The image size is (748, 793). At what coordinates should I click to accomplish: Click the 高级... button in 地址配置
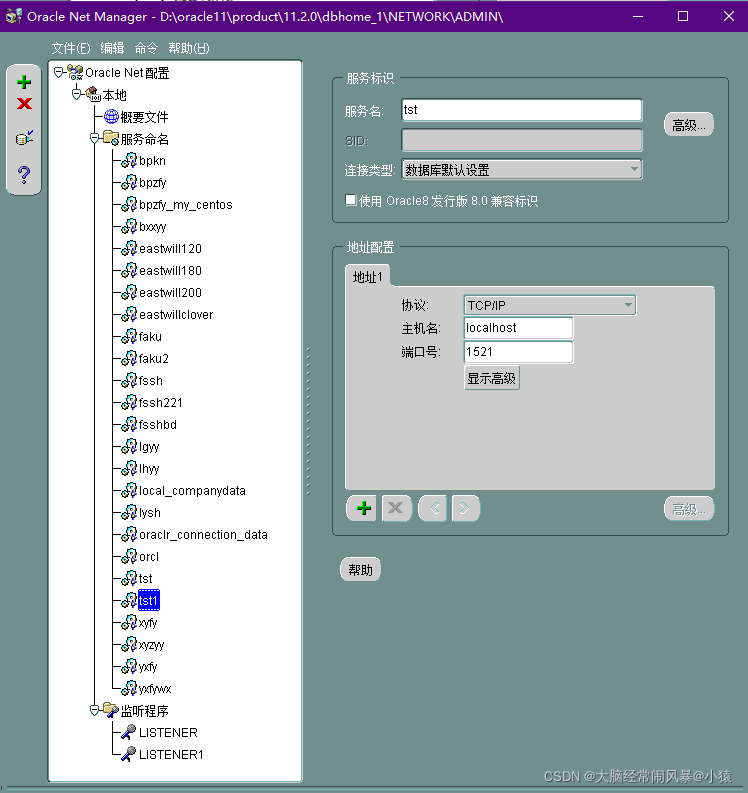click(688, 509)
